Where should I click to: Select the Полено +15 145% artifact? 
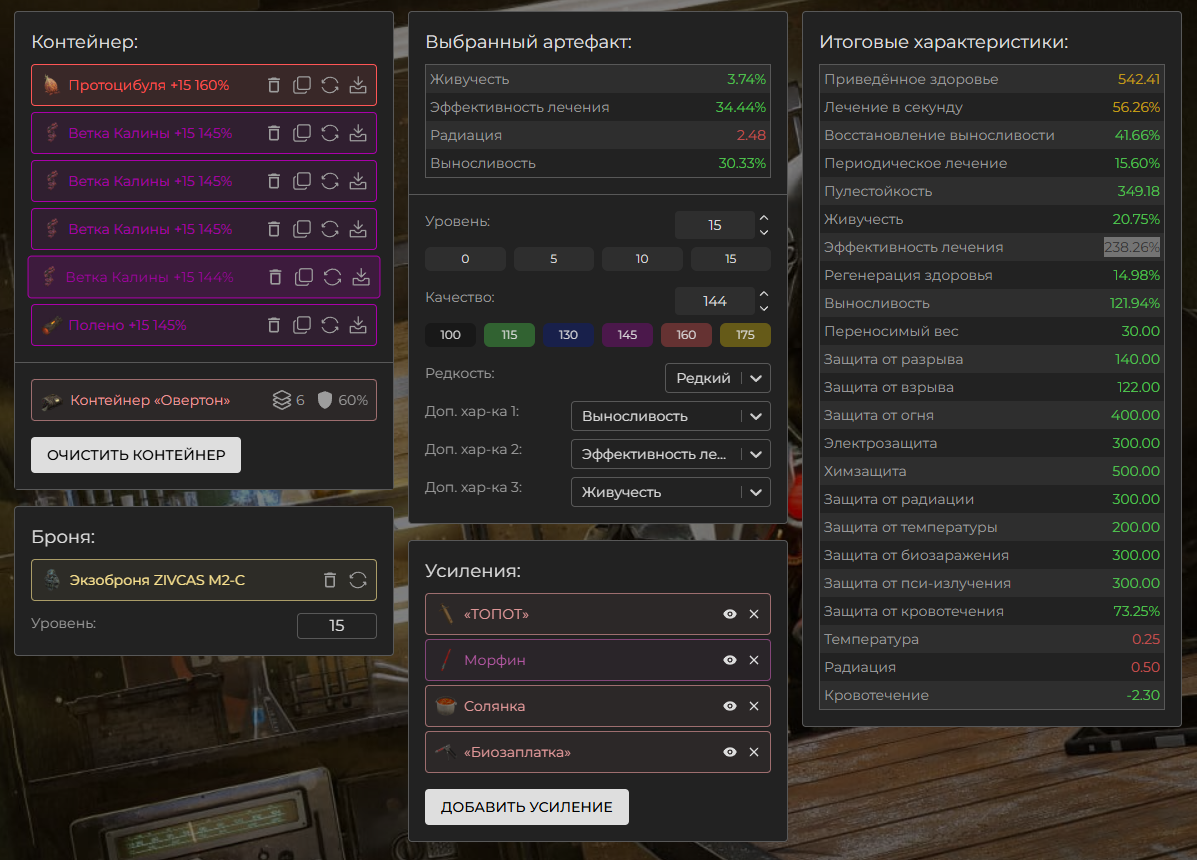pyautogui.click(x=140, y=325)
